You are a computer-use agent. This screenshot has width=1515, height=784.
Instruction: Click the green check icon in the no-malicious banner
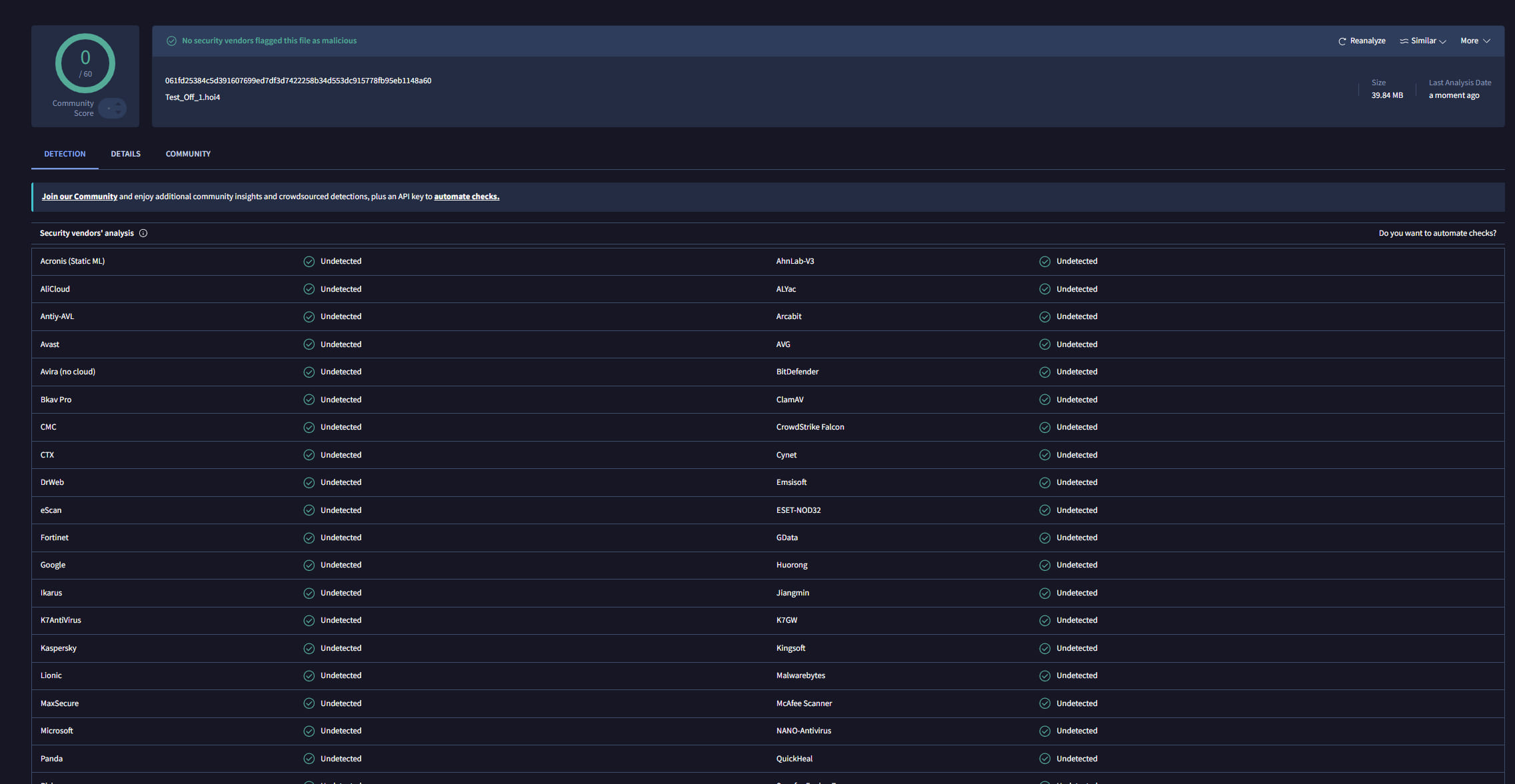coord(171,41)
